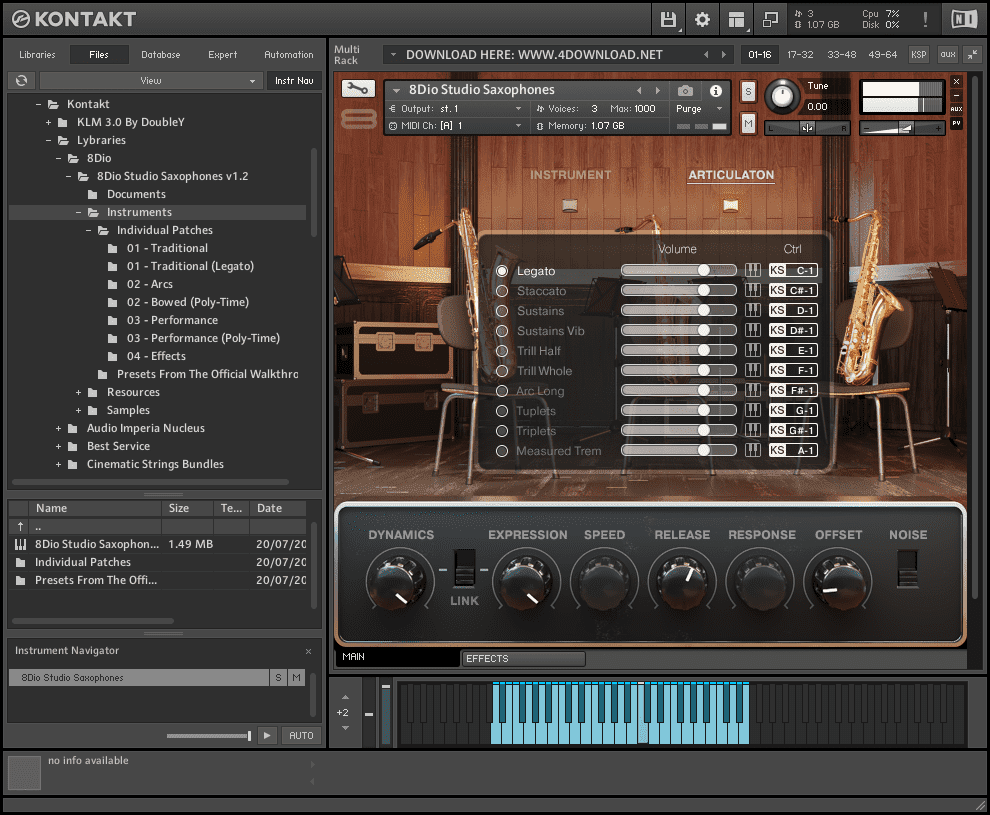990x815 pixels.
Task: Select the Tuplets radio button
Action: coord(502,411)
